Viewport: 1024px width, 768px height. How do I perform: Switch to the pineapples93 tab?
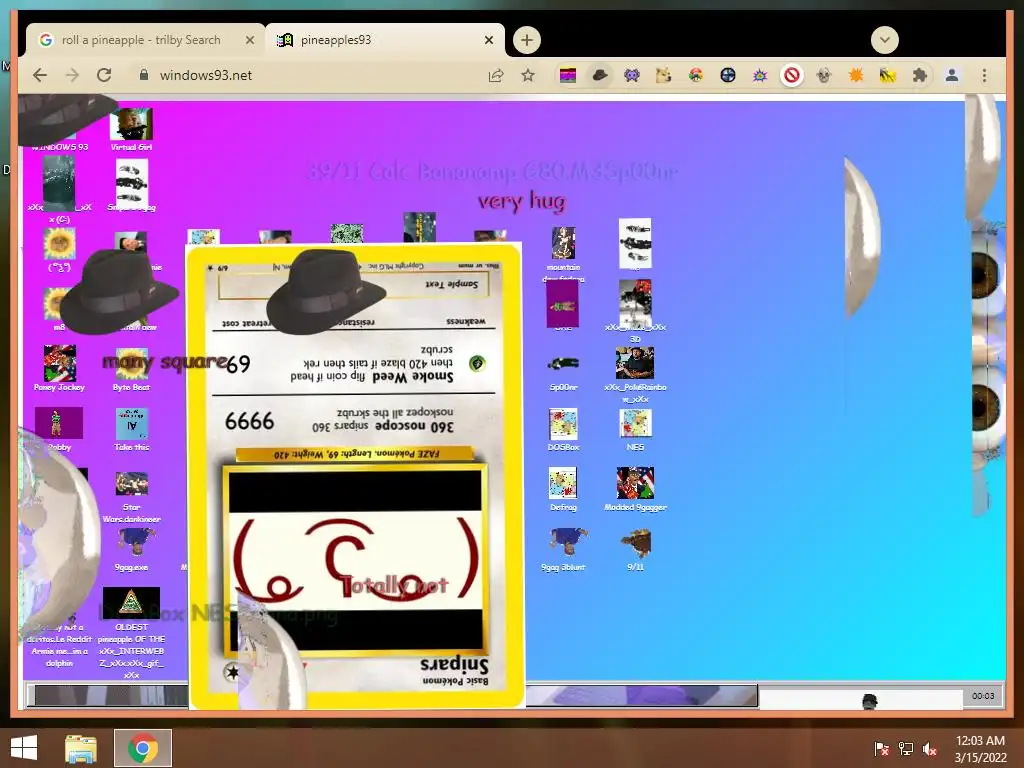(385, 40)
